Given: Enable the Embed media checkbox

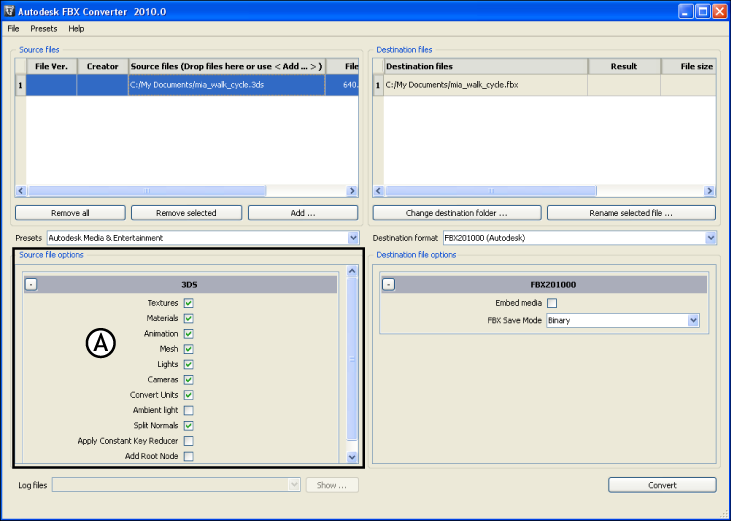Looking at the screenshot, I should pyautogui.click(x=552, y=303).
